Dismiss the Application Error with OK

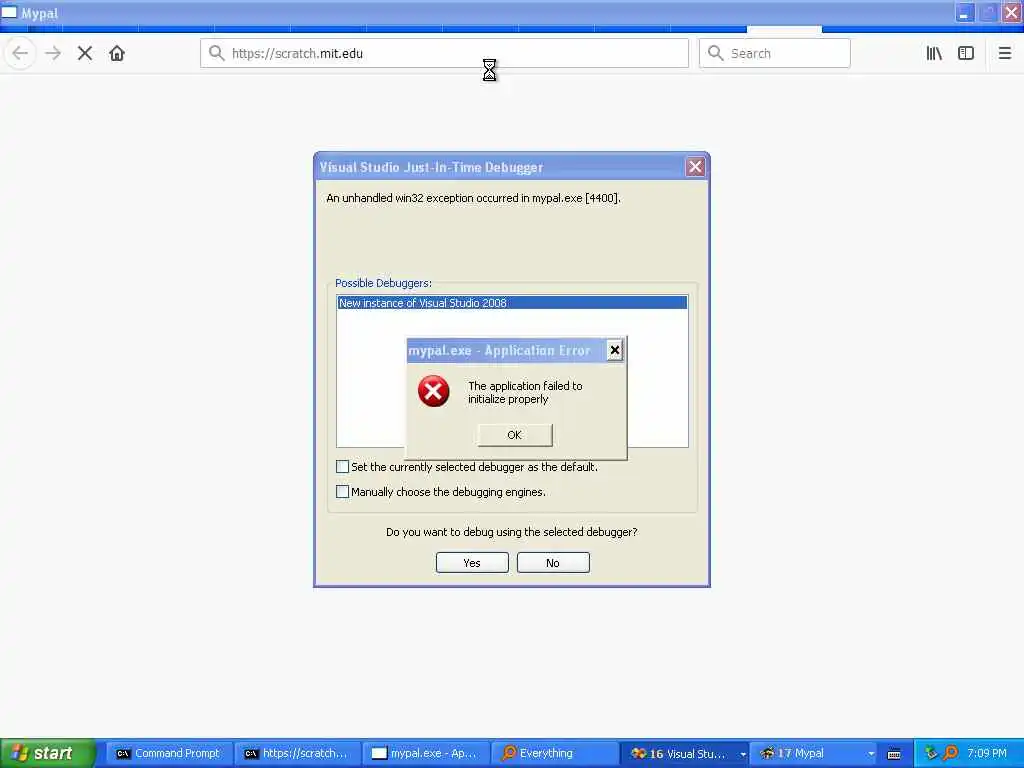coord(515,435)
